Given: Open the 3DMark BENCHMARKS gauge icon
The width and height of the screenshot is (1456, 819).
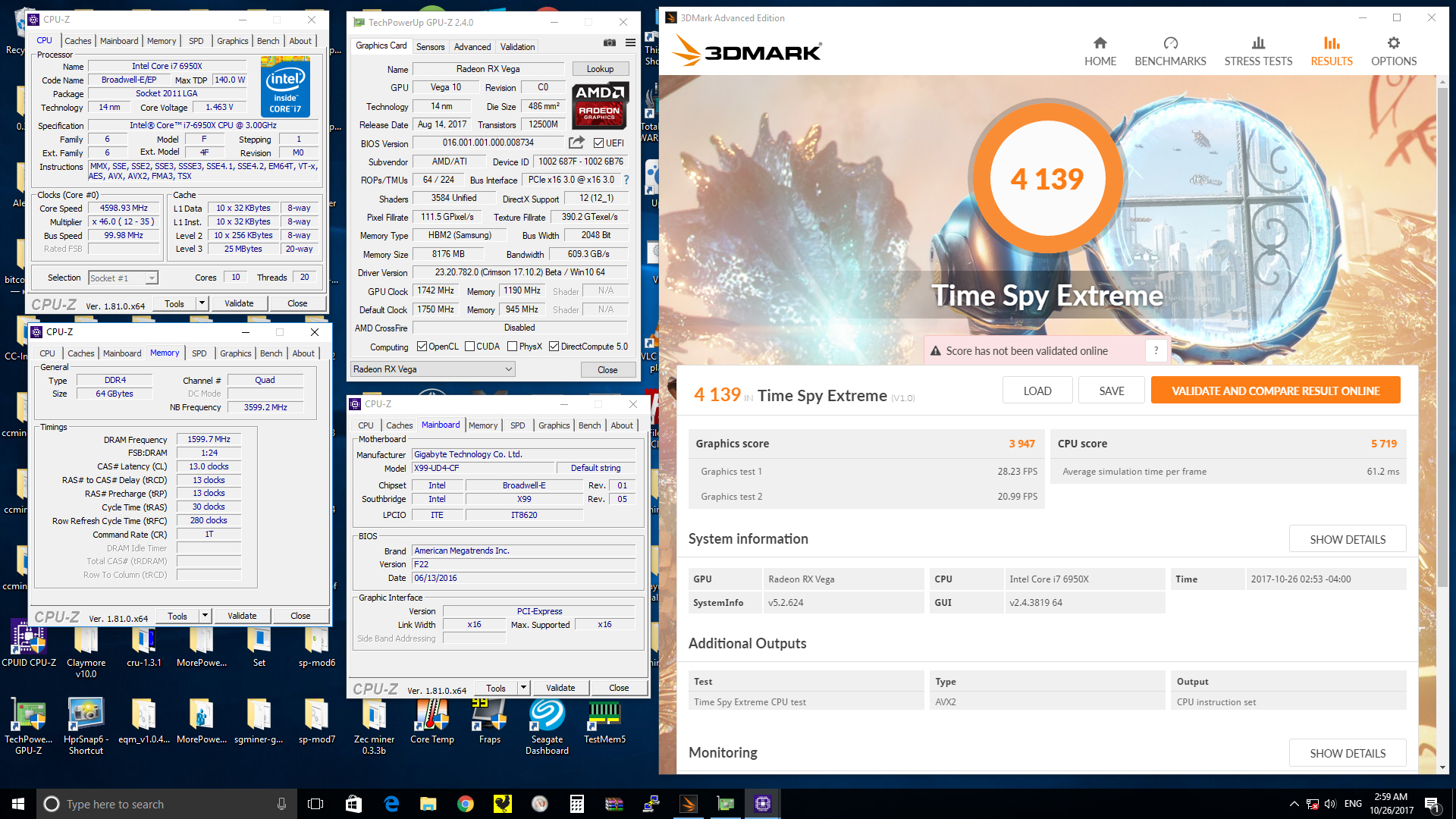Looking at the screenshot, I should [1170, 43].
